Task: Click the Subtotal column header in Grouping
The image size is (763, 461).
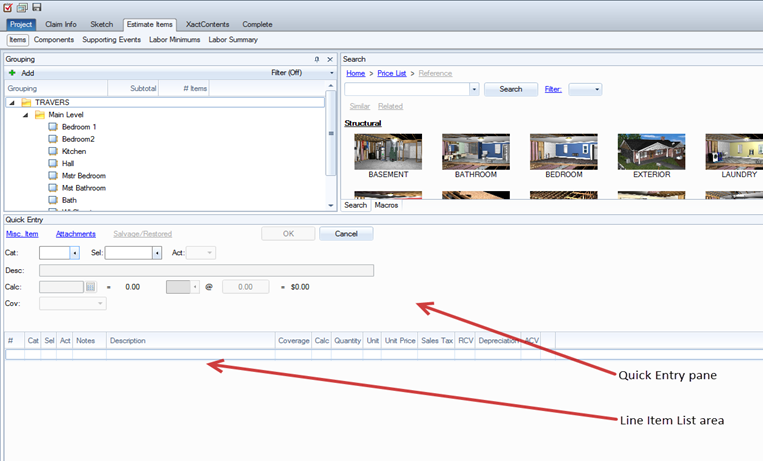Action: [x=133, y=89]
